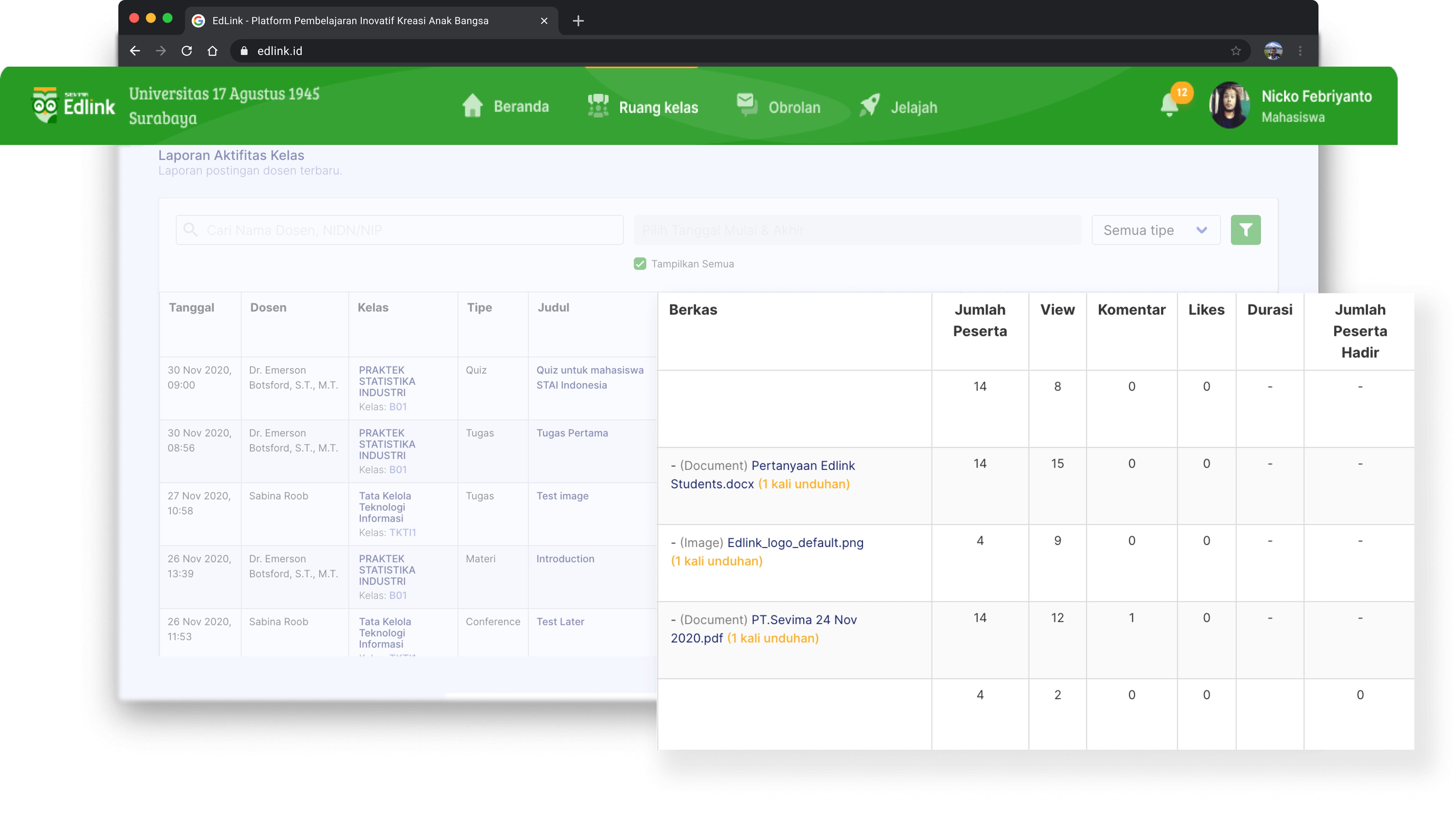Screen dimensions: 1456x833
Task: Uncheck the Tampilkan Semua checkbox
Action: 640,264
